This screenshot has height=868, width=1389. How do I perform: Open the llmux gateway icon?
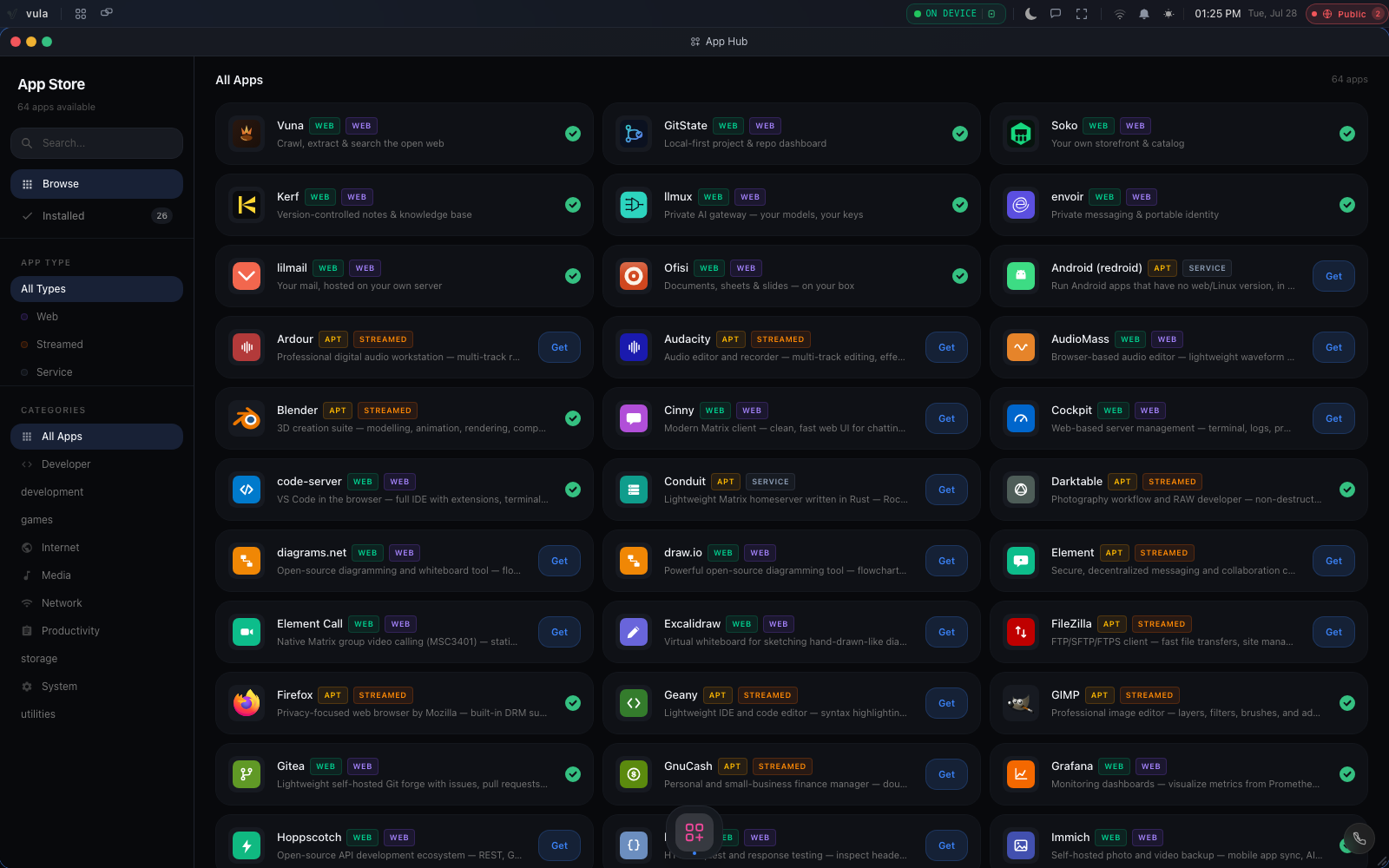point(634,205)
